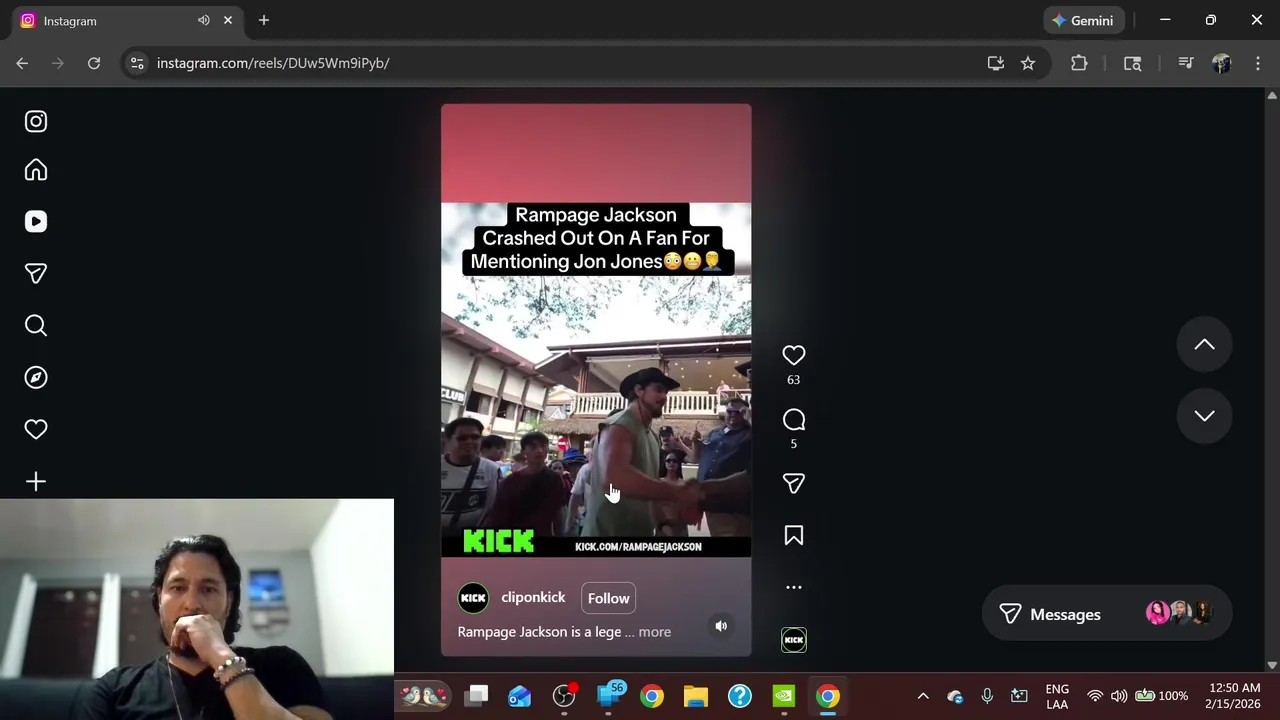Viewport: 1280px width, 720px height.
Task: Show hidden system tray icons
Action: tap(923, 696)
